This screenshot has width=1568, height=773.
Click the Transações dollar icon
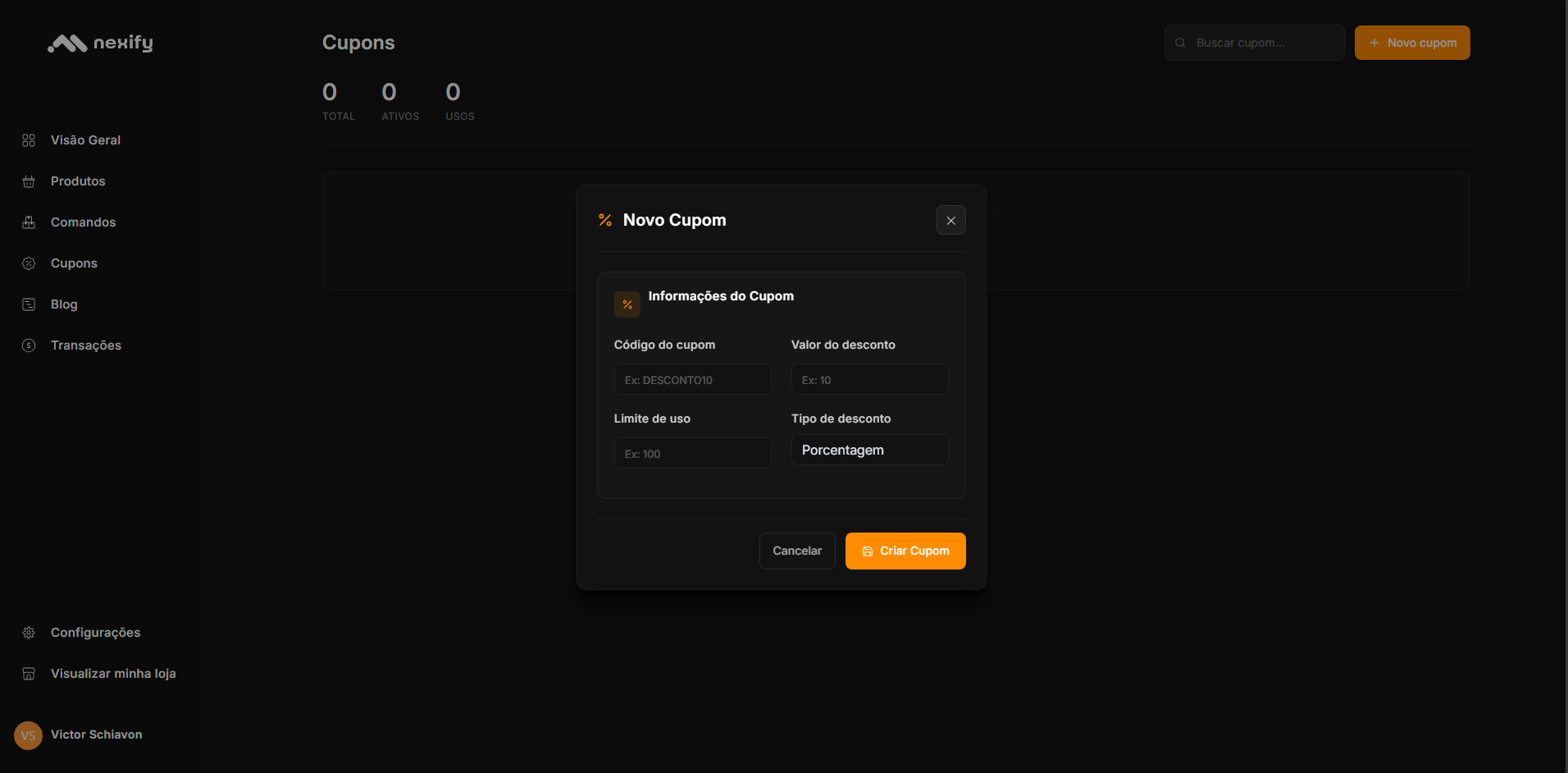coord(29,345)
